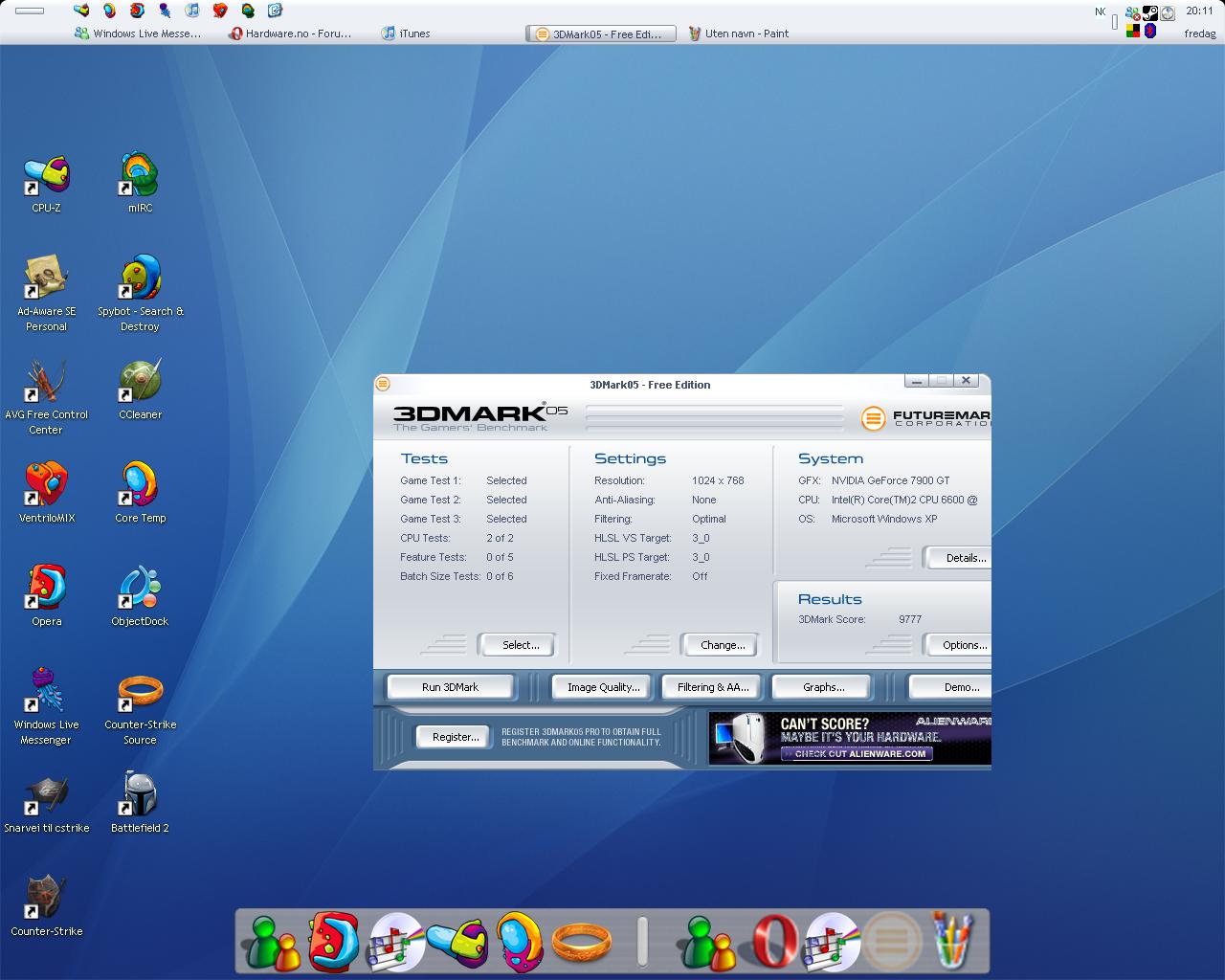Screen dimensions: 1225x980
Task: Click the CPU-Z icon in the dock
Action: click(x=457, y=942)
